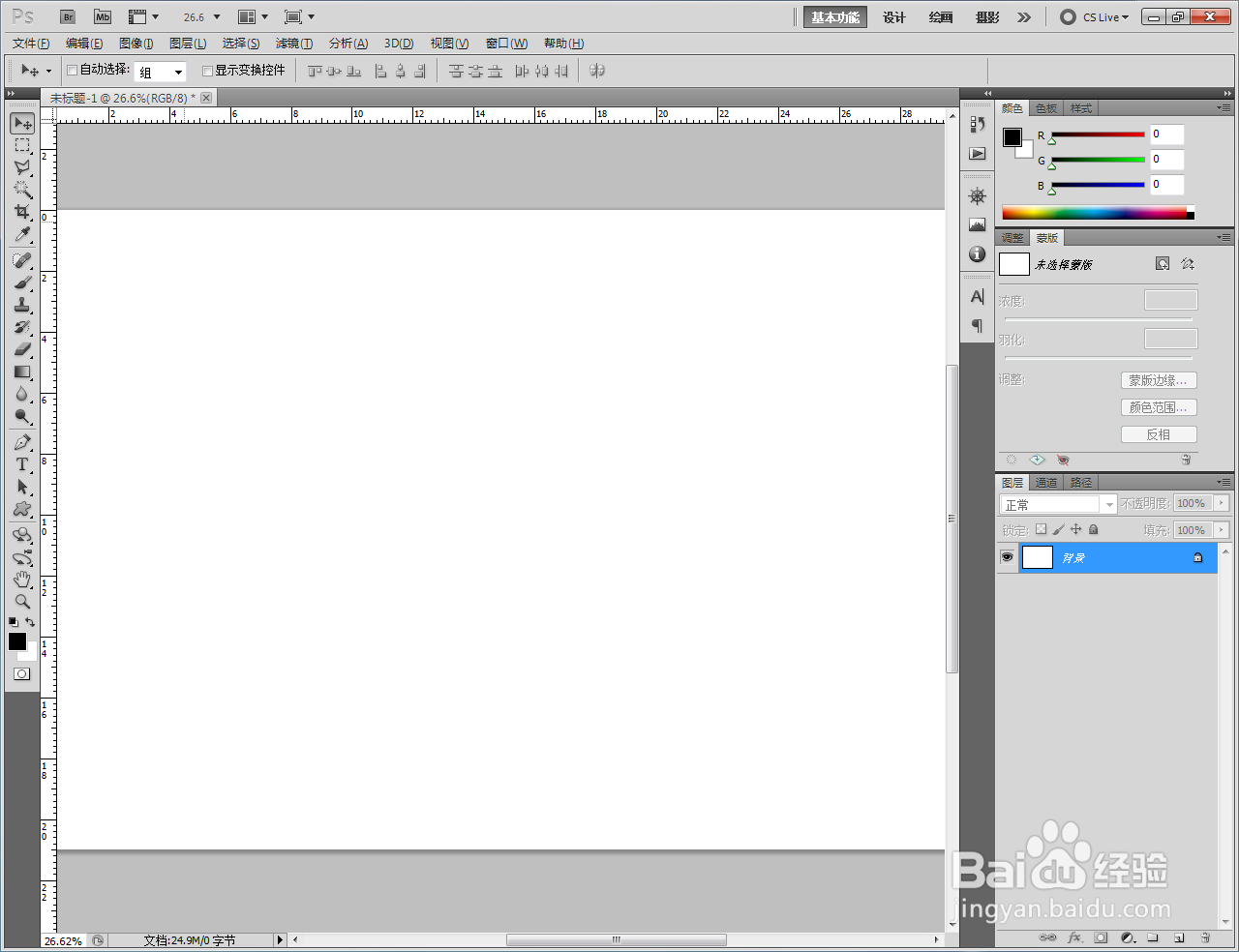1239x952 pixels.
Task: Expand more workspaces chevron
Action: pyautogui.click(x=1024, y=17)
